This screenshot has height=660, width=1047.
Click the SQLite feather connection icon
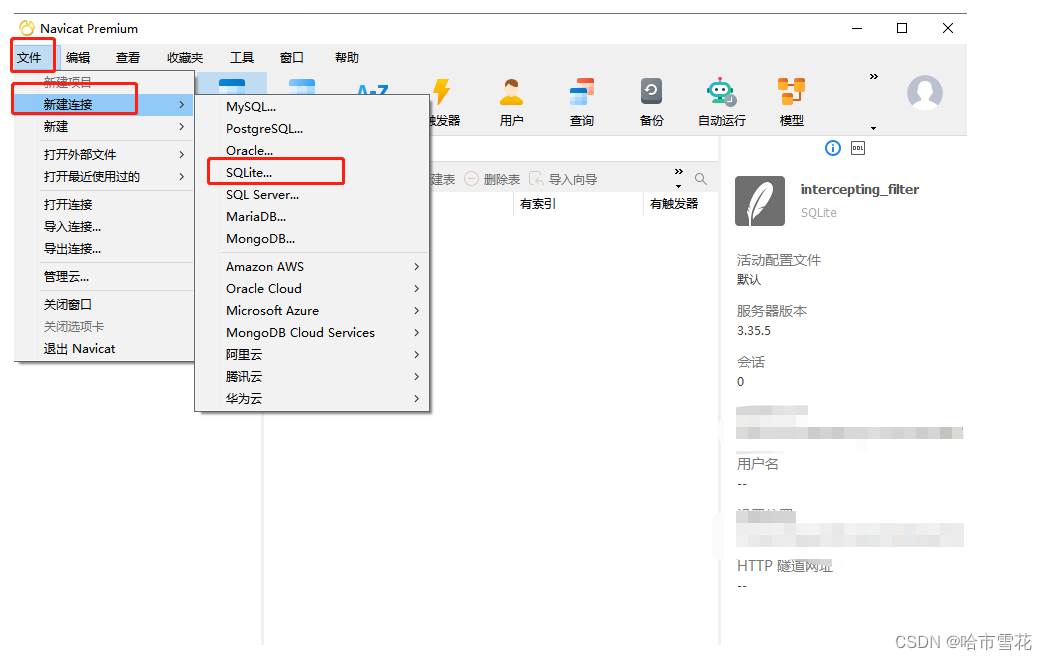760,201
